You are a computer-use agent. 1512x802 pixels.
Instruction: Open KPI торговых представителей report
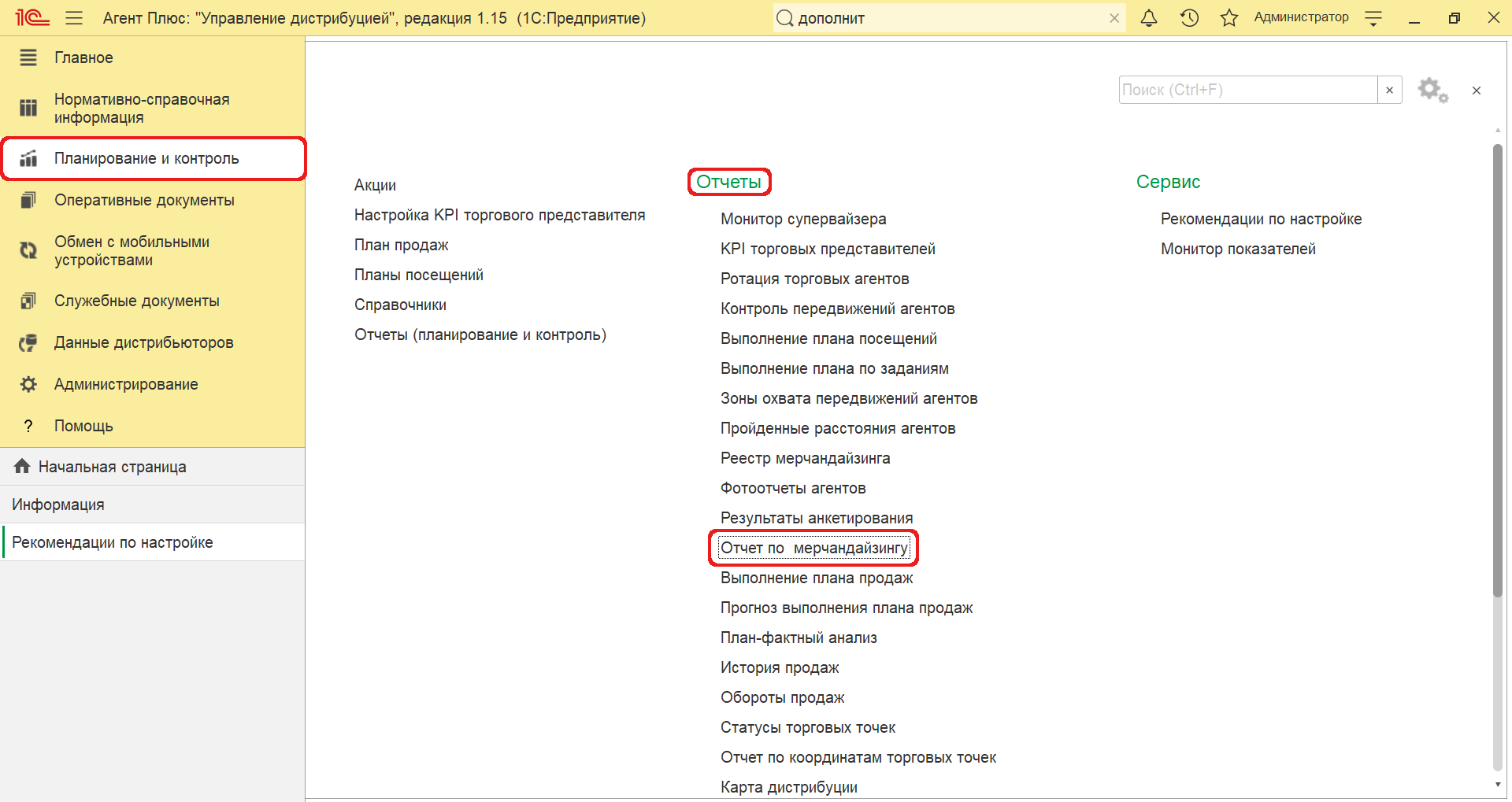tap(828, 249)
